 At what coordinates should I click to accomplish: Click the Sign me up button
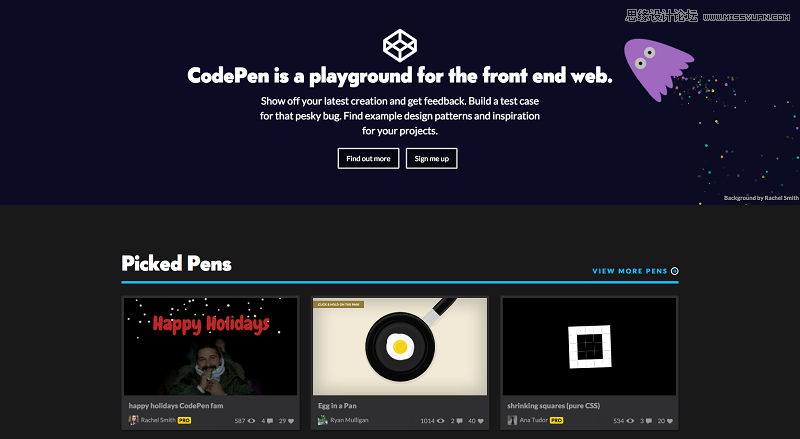[x=432, y=158]
